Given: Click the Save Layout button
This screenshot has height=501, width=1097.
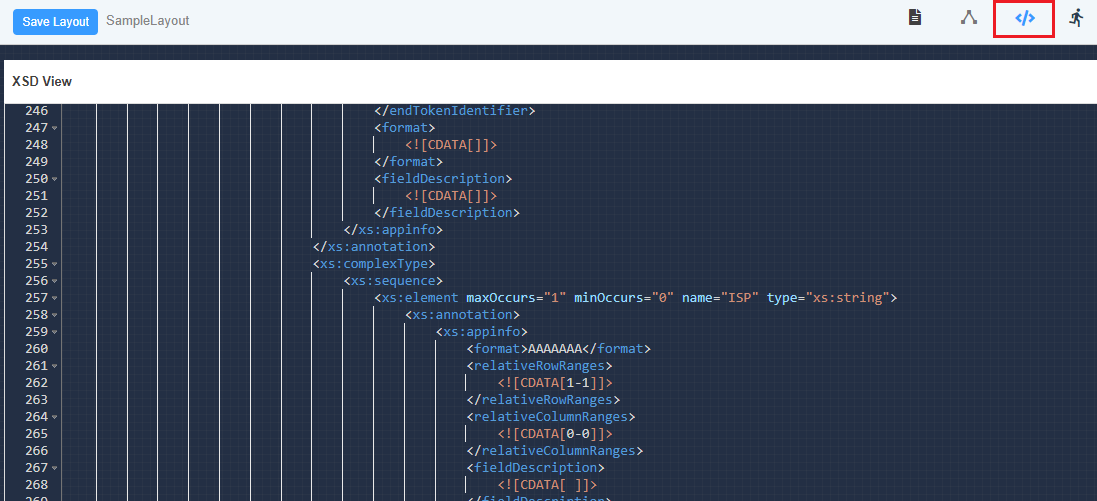Looking at the screenshot, I should pos(55,21).
